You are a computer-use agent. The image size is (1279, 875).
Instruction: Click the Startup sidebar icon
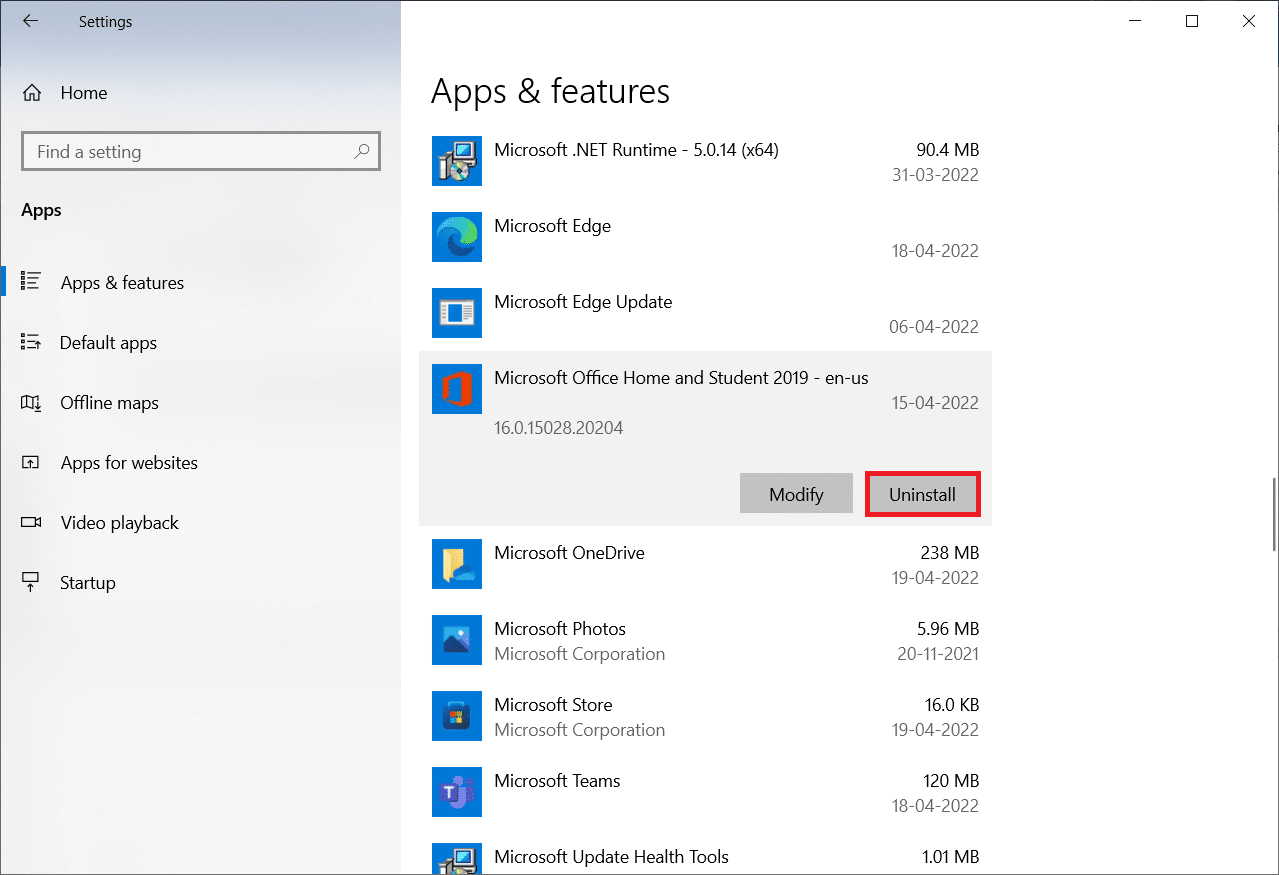(x=30, y=583)
